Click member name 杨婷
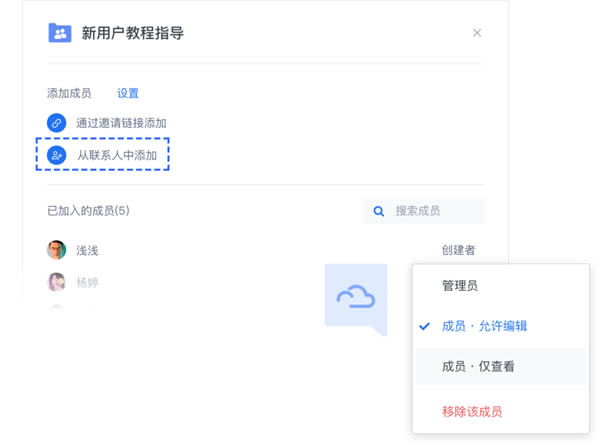Image resolution: width=600 pixels, height=446 pixels. pos(88,282)
